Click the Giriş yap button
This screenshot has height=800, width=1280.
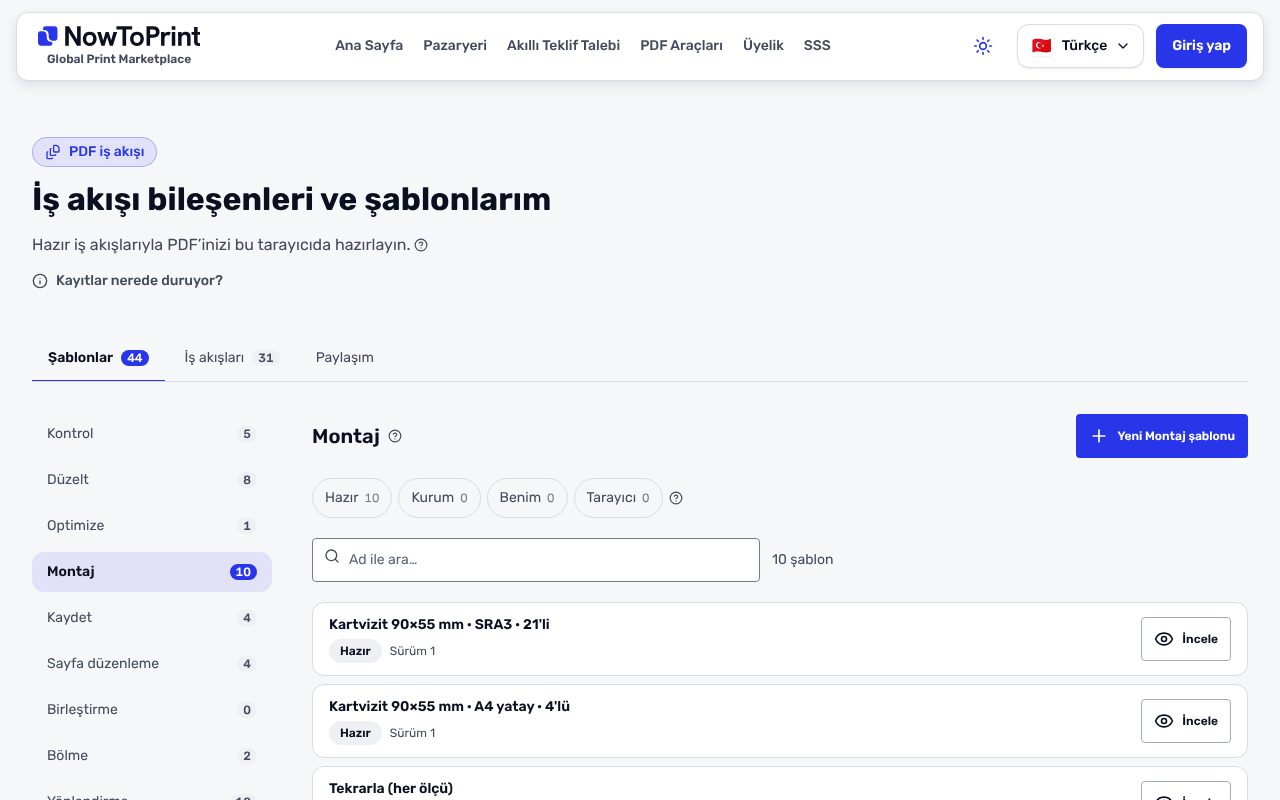click(1201, 46)
